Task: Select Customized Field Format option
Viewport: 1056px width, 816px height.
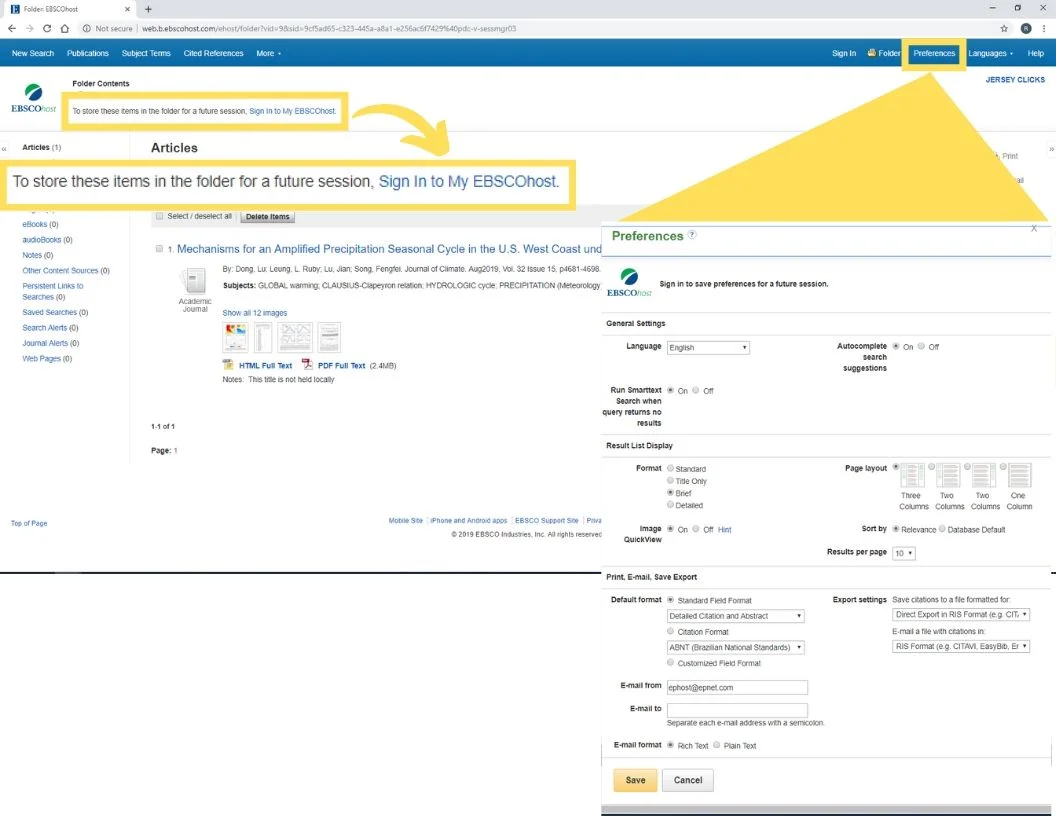Action: (x=670, y=662)
